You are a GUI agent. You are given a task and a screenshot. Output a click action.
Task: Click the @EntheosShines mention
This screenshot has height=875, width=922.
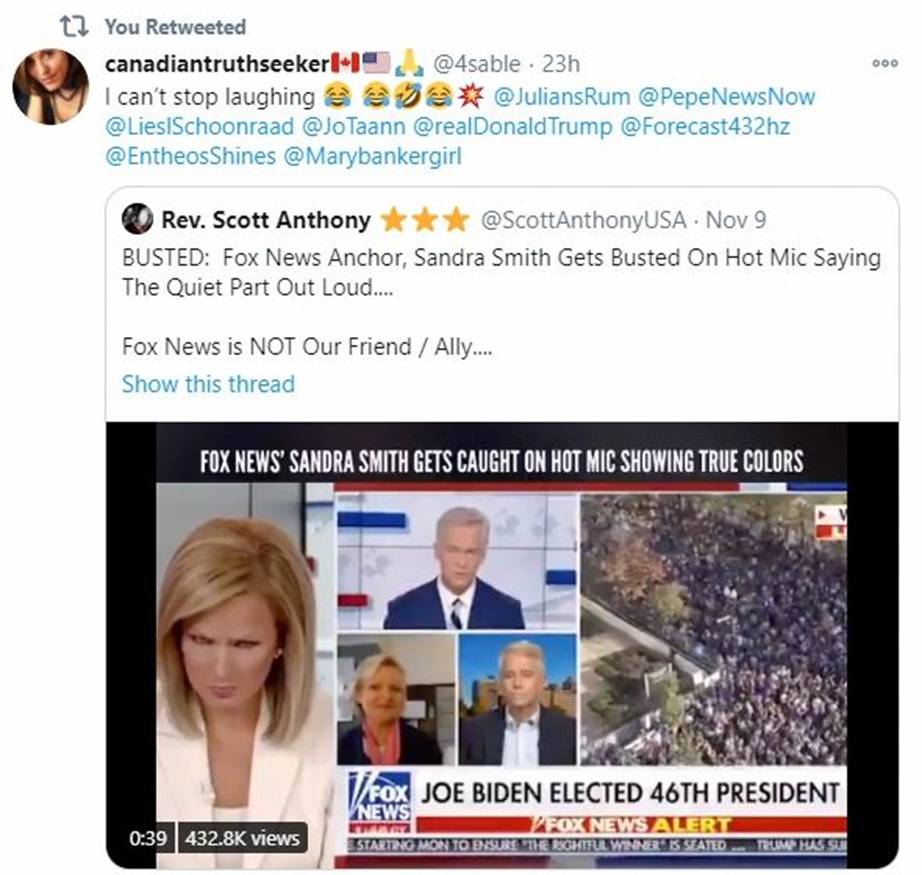click(189, 157)
